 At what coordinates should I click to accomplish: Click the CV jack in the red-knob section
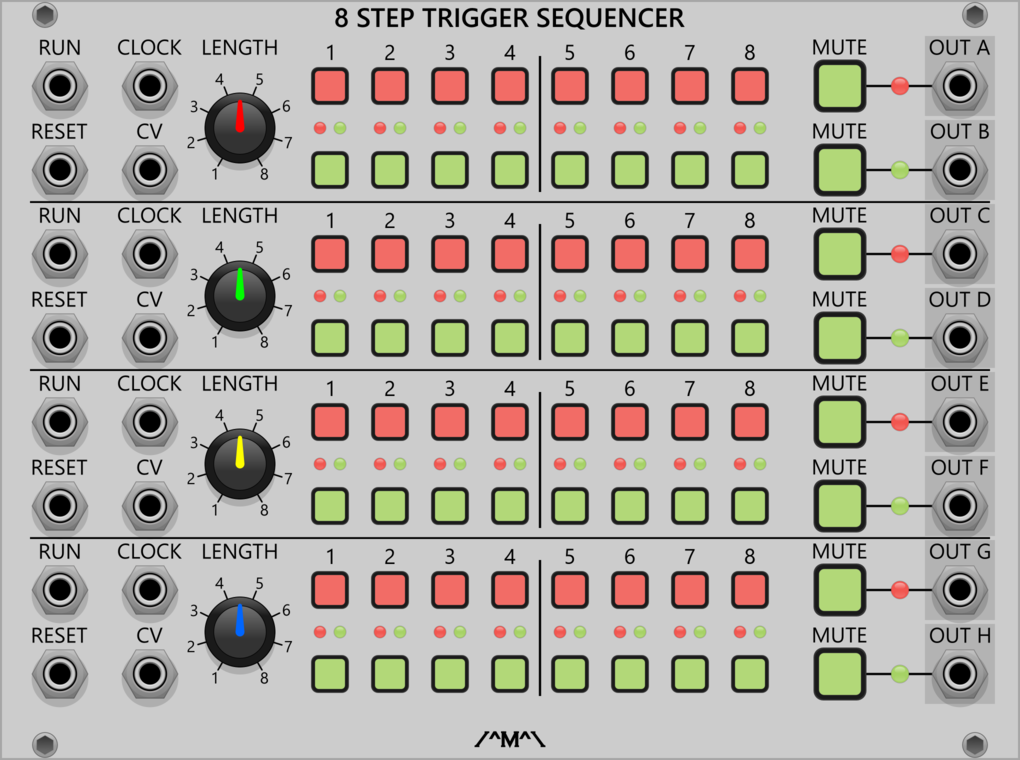[150, 170]
